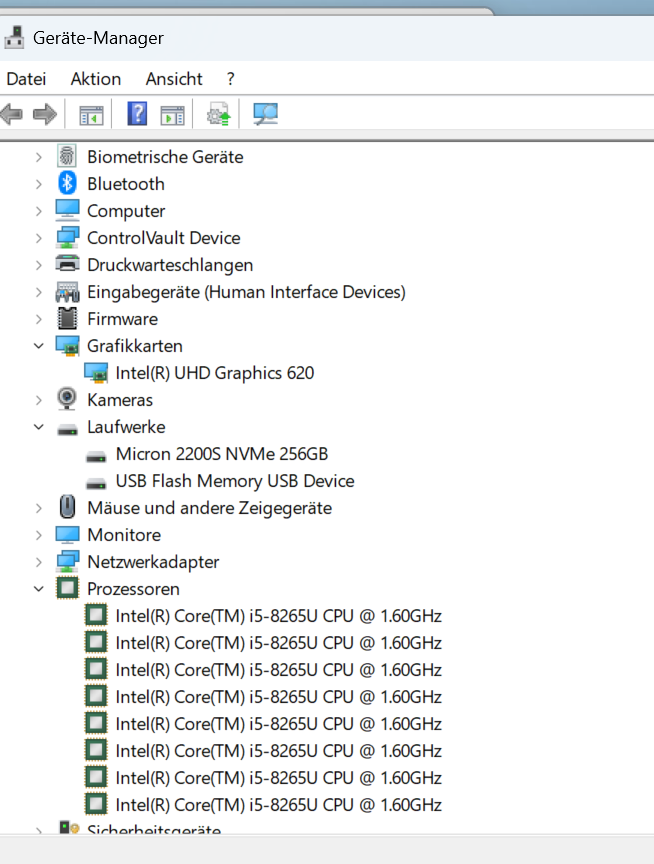Viewport: 654px width, 864px height.
Task: Open the ? help menu
Action: coord(231,79)
